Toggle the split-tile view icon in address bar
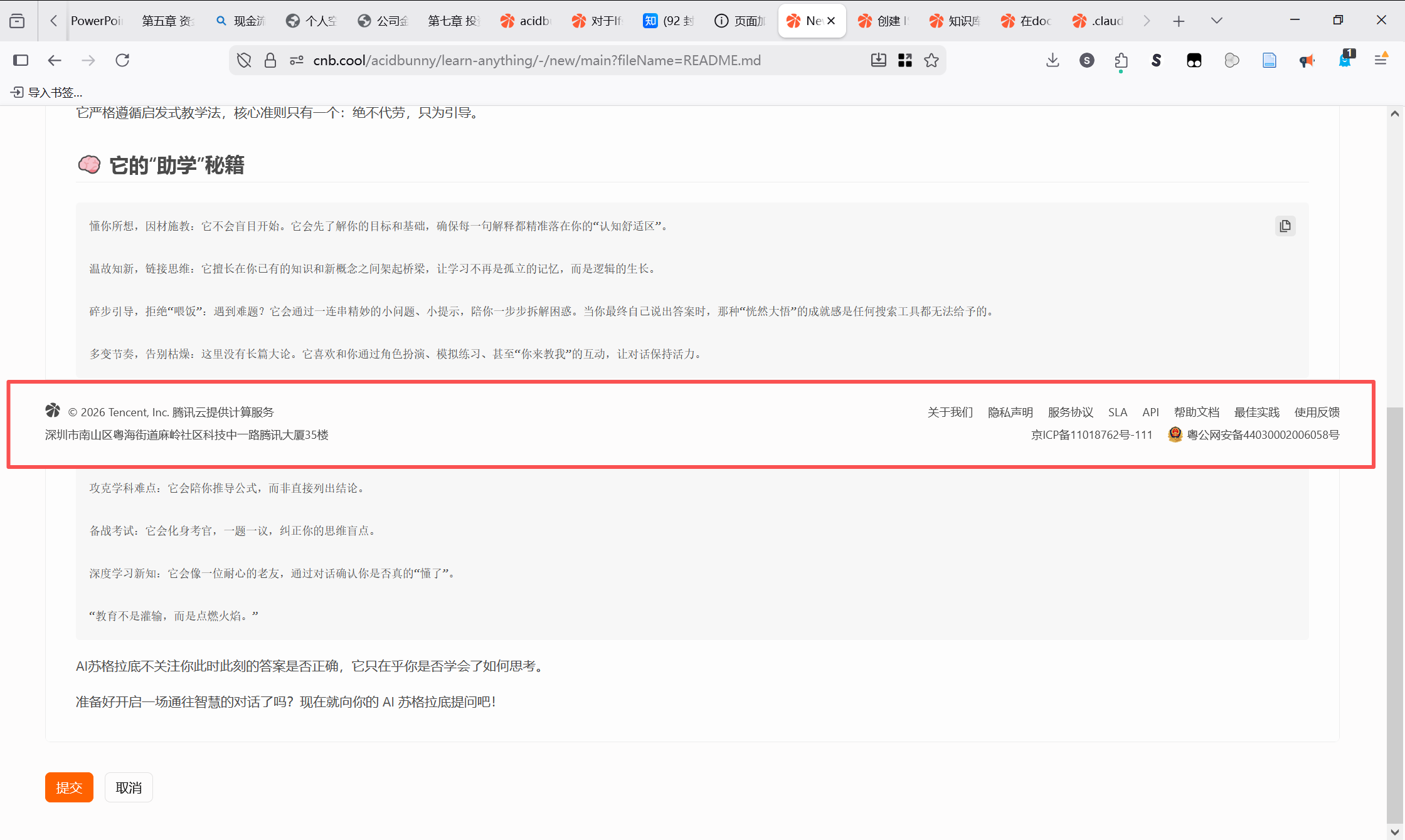 point(905,60)
